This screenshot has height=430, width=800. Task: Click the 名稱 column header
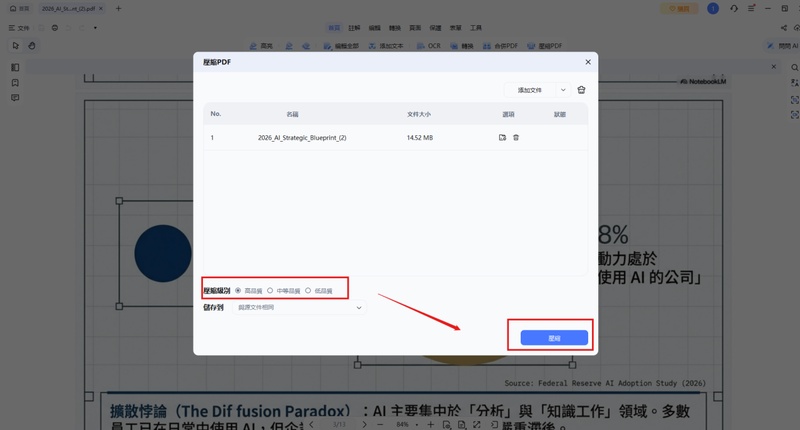coord(292,114)
